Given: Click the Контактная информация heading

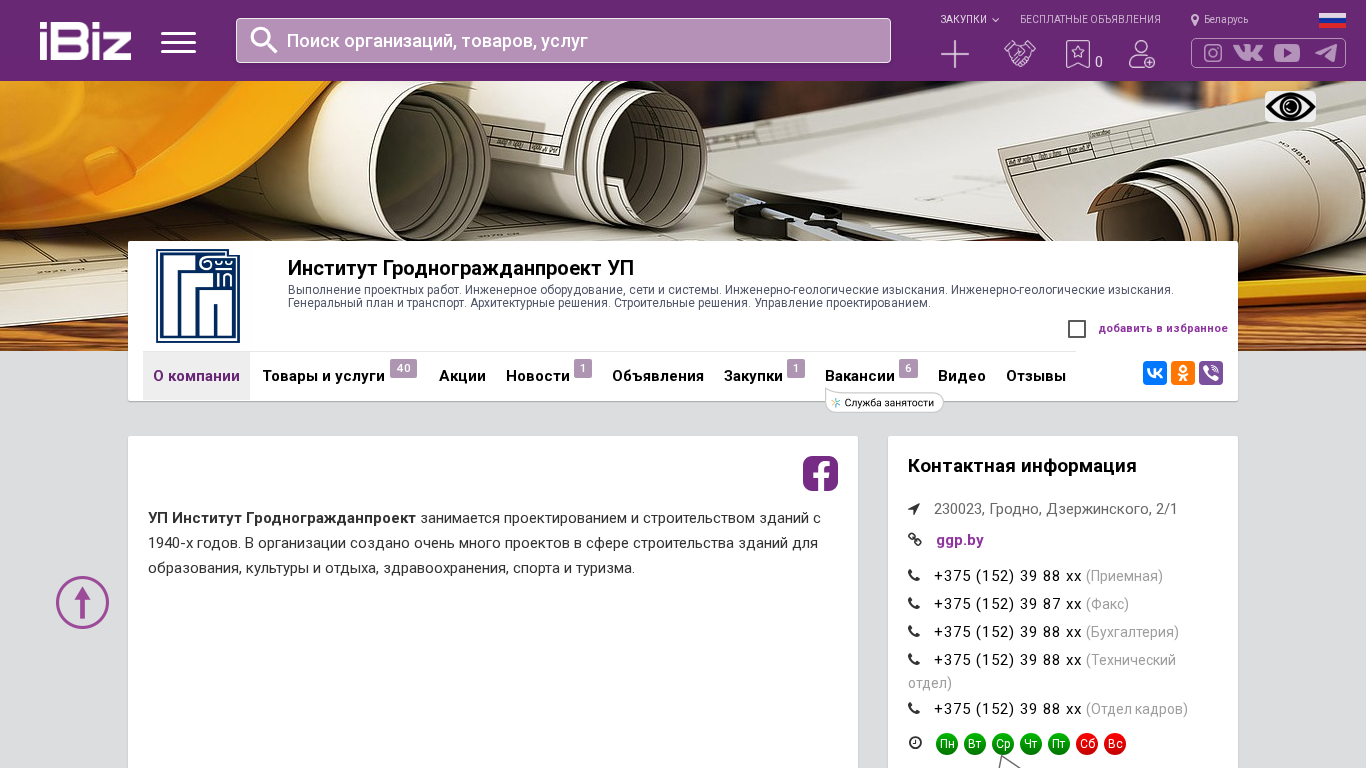Looking at the screenshot, I should pos(1022,466).
